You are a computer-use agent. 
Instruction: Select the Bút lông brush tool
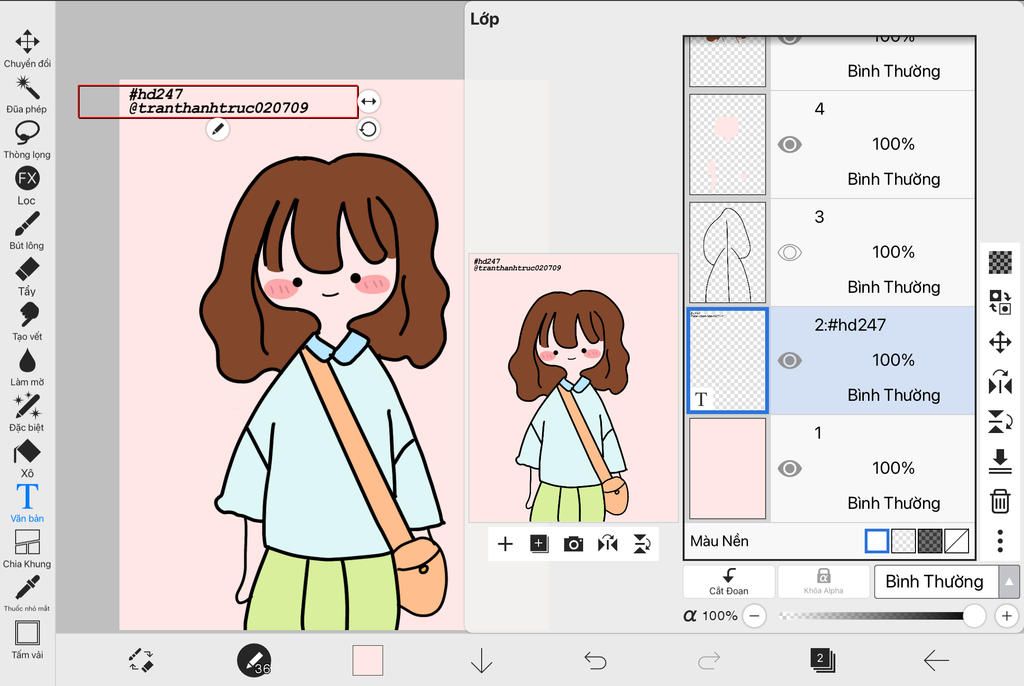[x=27, y=231]
